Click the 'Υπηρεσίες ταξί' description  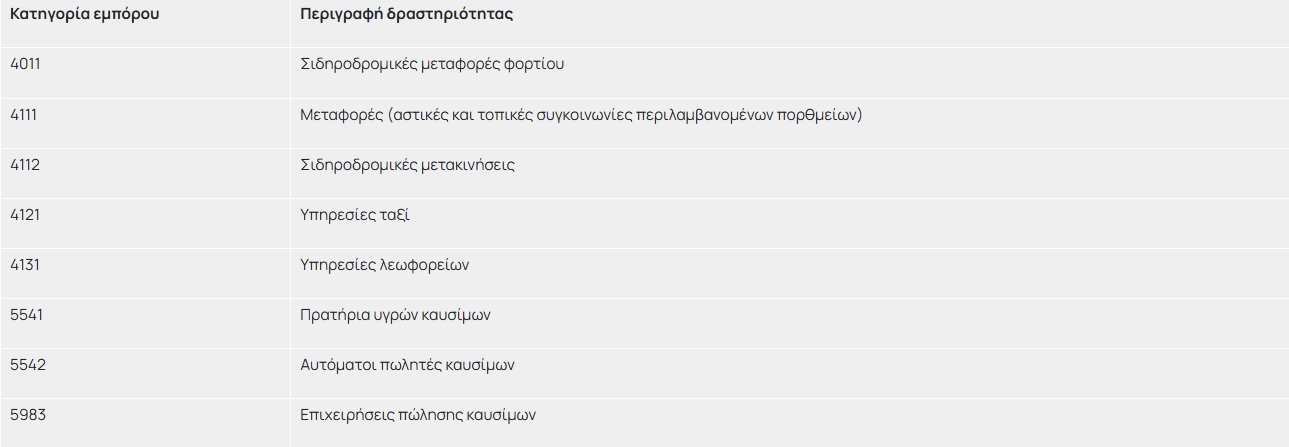click(355, 215)
